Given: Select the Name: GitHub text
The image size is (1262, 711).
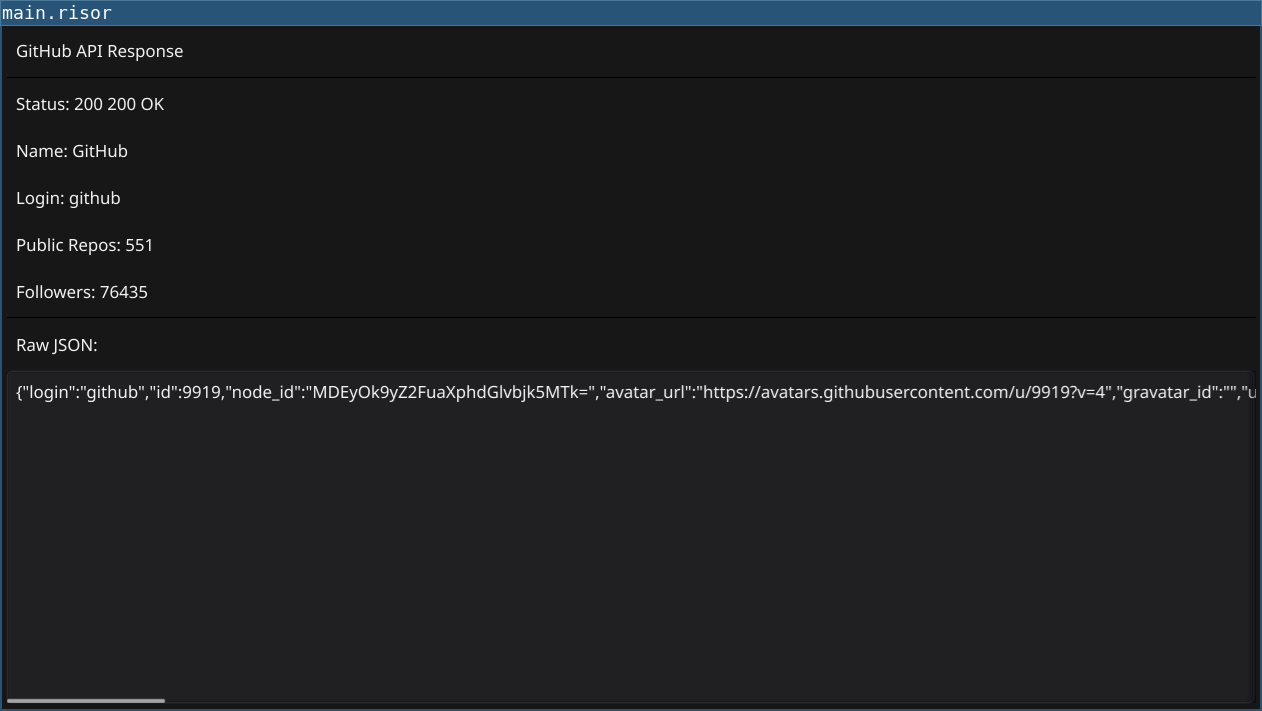Looking at the screenshot, I should (x=72, y=151).
